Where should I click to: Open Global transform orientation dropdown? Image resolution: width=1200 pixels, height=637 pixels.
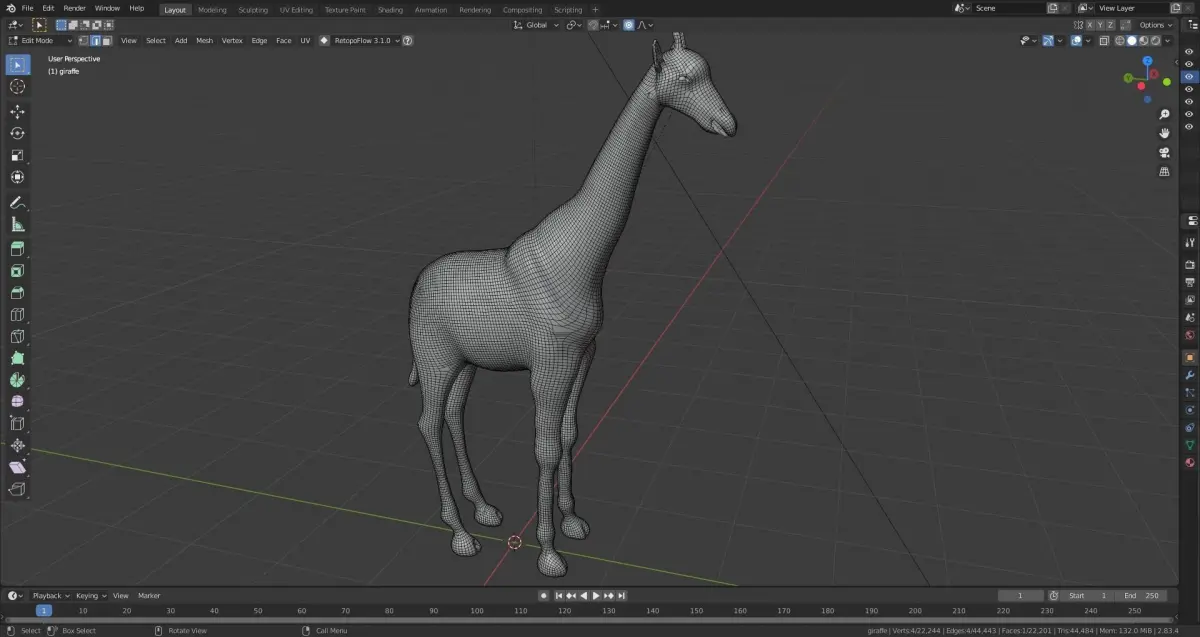click(537, 24)
